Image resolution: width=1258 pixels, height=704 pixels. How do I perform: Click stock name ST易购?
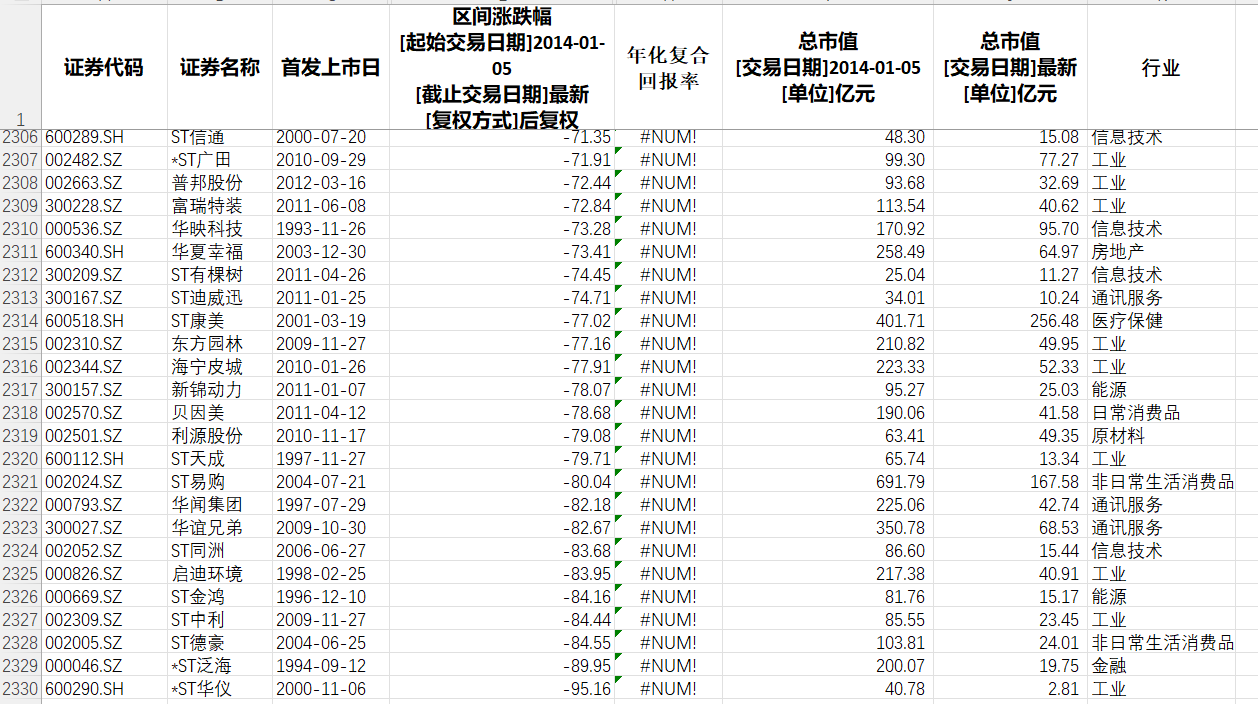coord(198,482)
